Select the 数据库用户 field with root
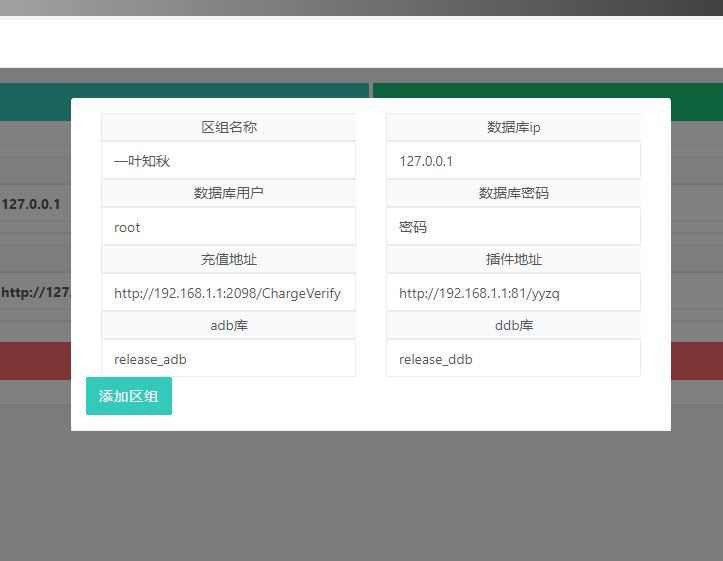 coord(229,226)
